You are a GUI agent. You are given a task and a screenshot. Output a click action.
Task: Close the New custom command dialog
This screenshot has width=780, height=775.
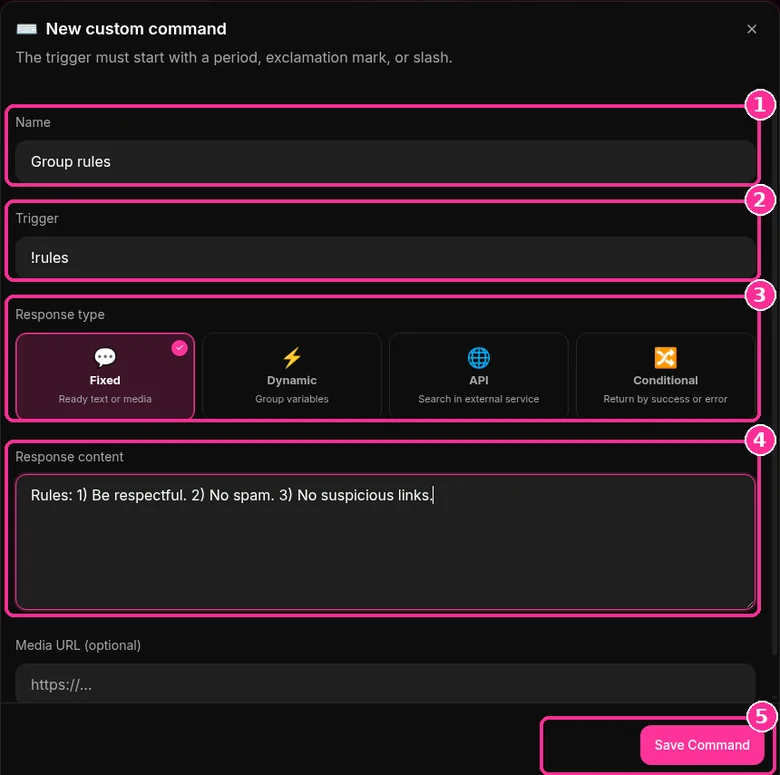point(751,29)
